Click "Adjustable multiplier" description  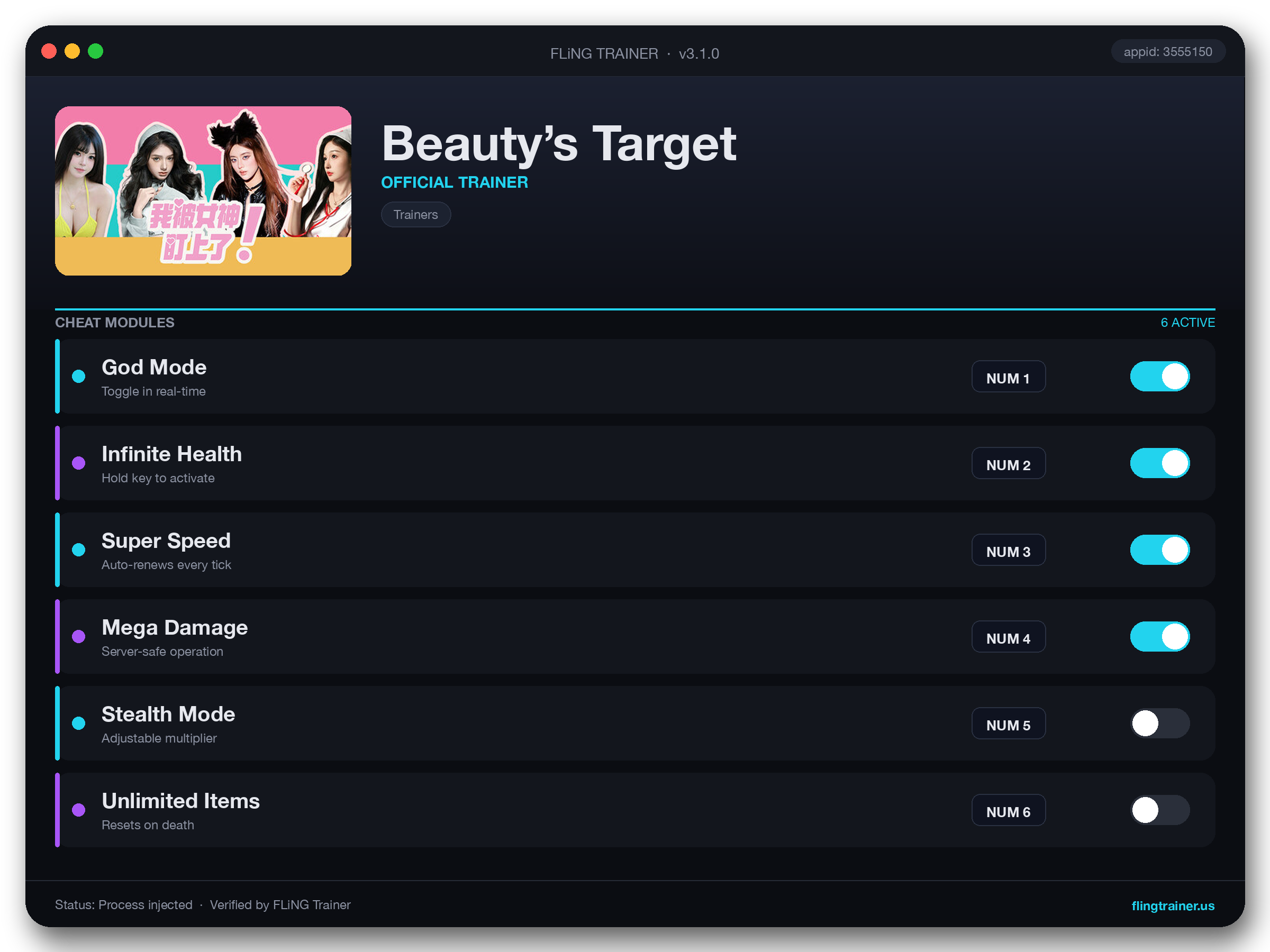(x=159, y=738)
